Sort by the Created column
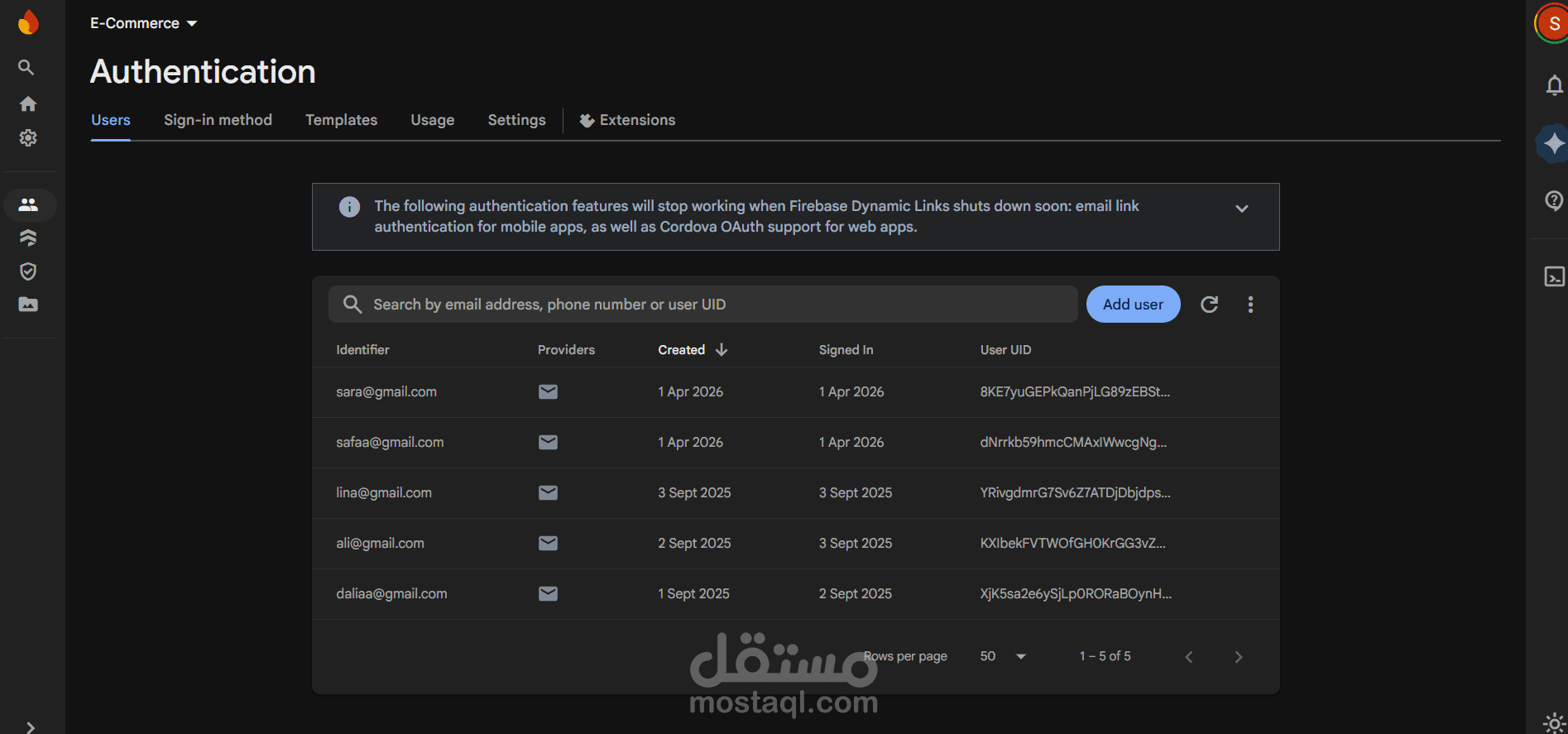1568x734 pixels. coord(681,350)
